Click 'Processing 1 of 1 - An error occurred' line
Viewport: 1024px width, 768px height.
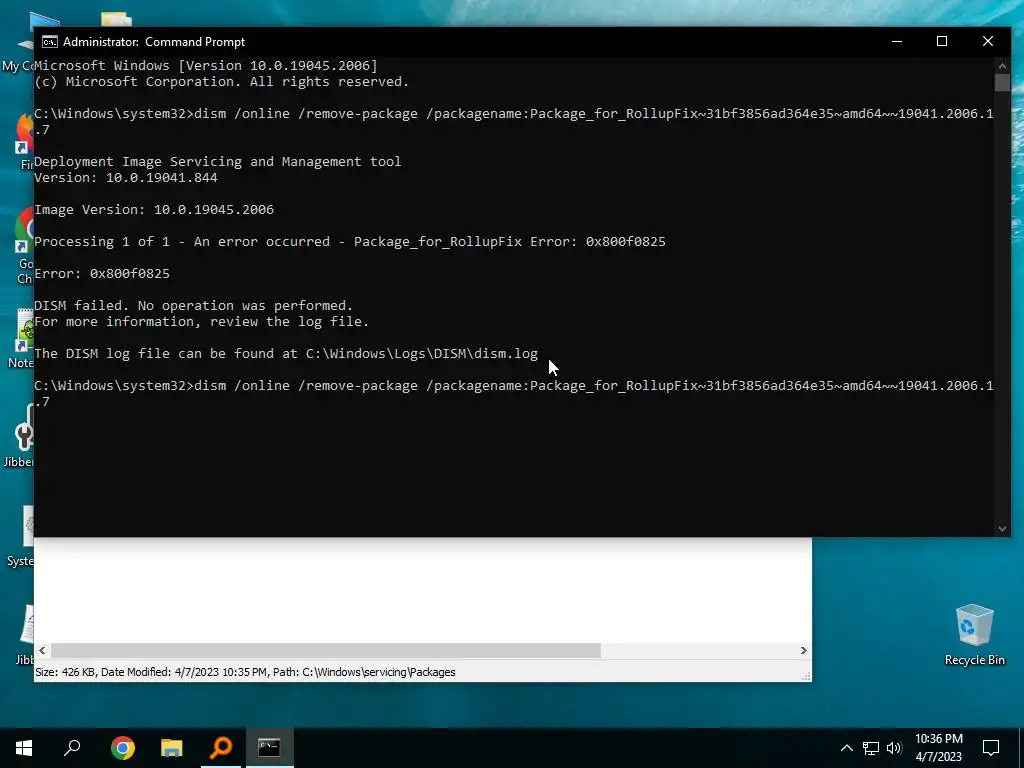point(350,242)
